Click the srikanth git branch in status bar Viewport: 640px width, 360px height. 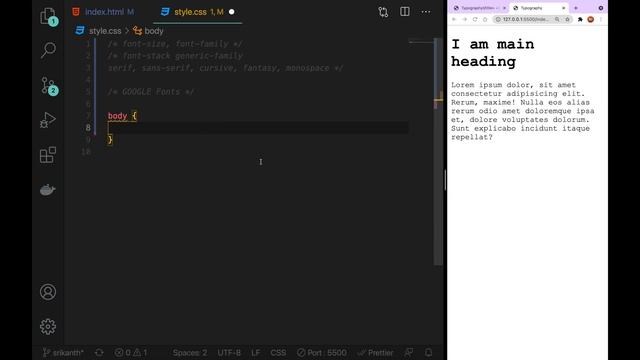(63, 353)
